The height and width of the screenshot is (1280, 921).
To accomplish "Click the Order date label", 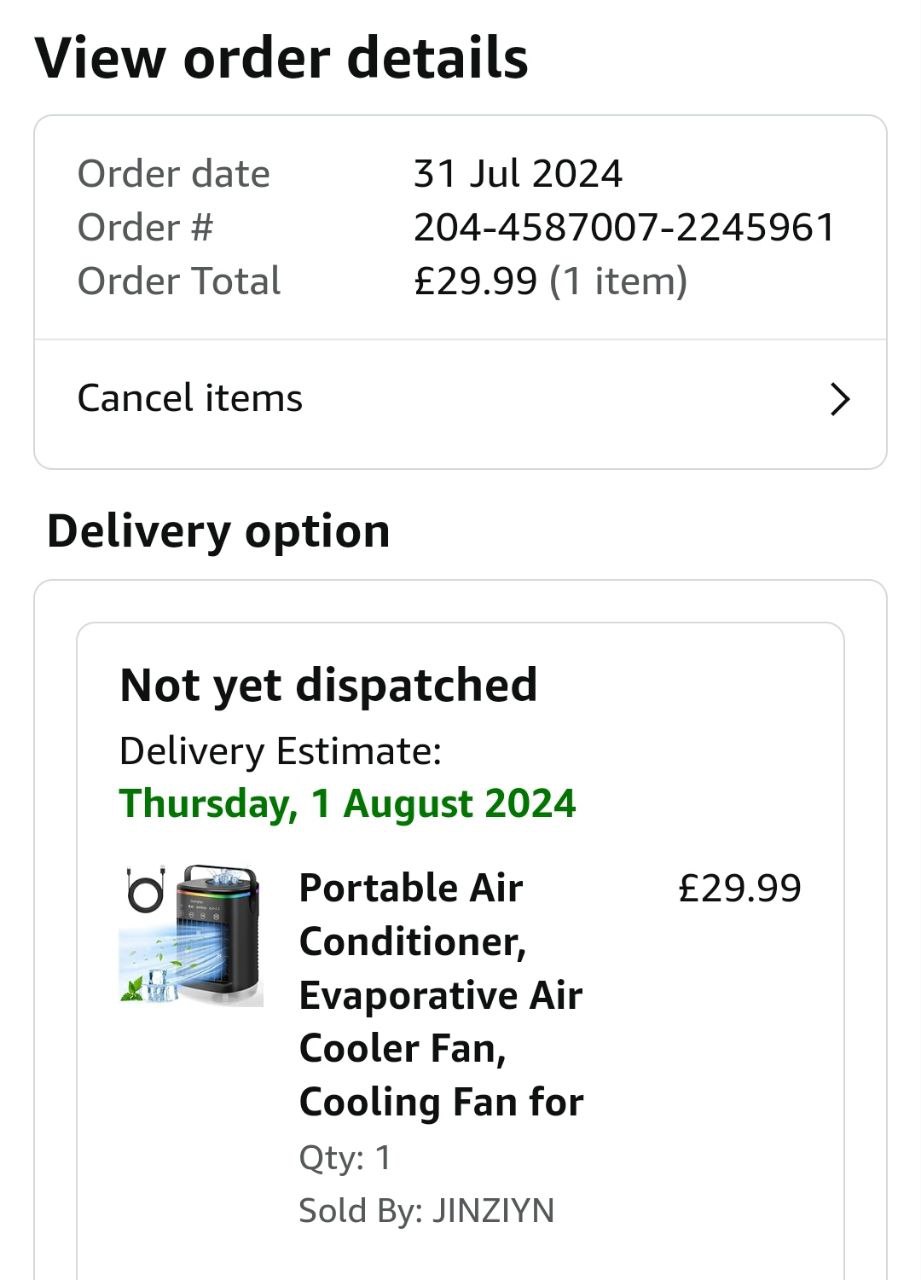I will pos(173,174).
